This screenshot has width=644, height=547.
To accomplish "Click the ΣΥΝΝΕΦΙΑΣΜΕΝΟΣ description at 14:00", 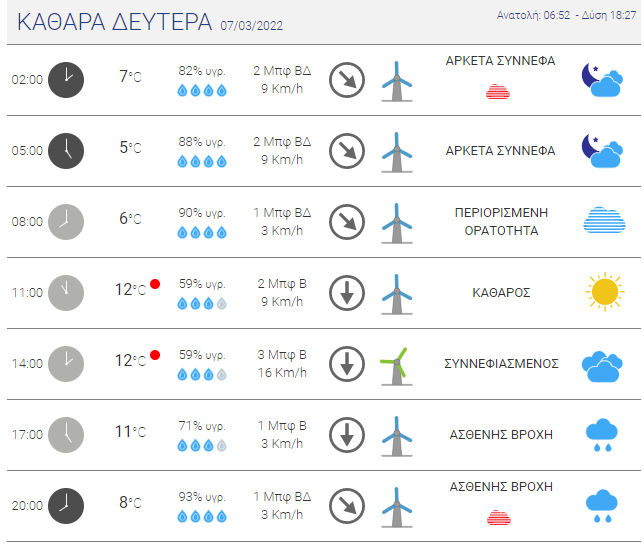I will click(500, 363).
